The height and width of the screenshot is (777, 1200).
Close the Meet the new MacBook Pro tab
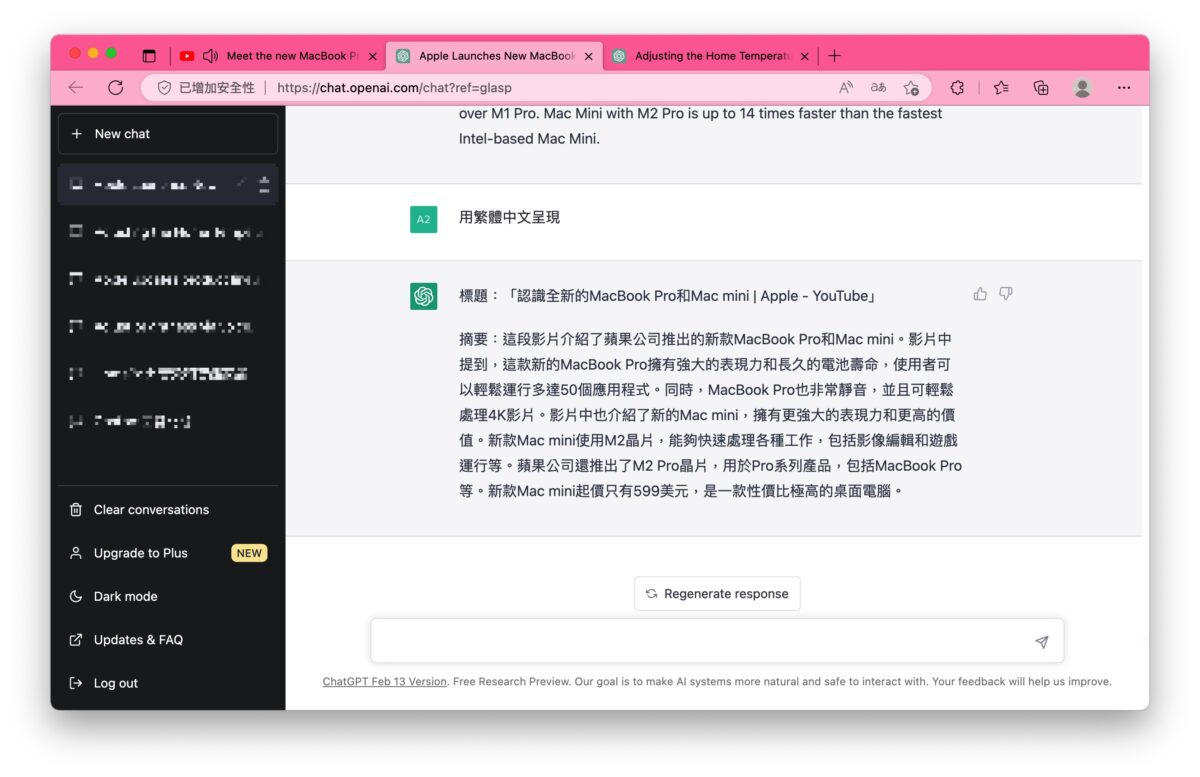[373, 56]
